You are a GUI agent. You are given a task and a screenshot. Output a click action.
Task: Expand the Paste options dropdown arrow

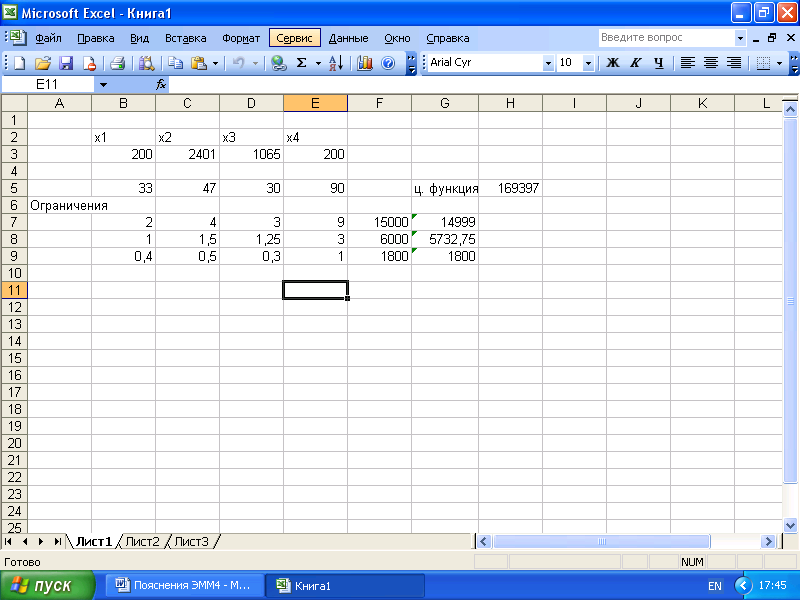tap(215, 63)
